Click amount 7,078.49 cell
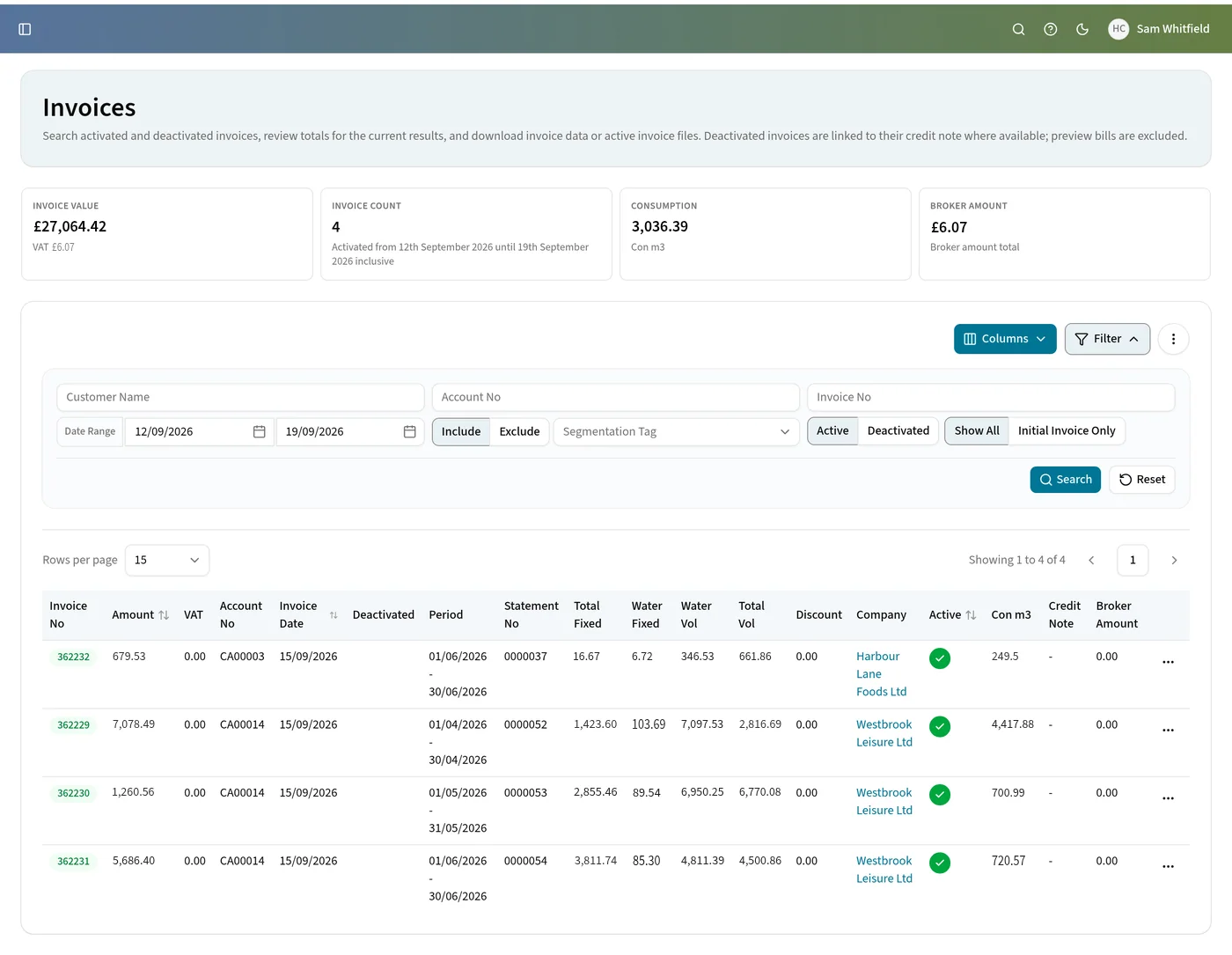 pyautogui.click(x=134, y=724)
